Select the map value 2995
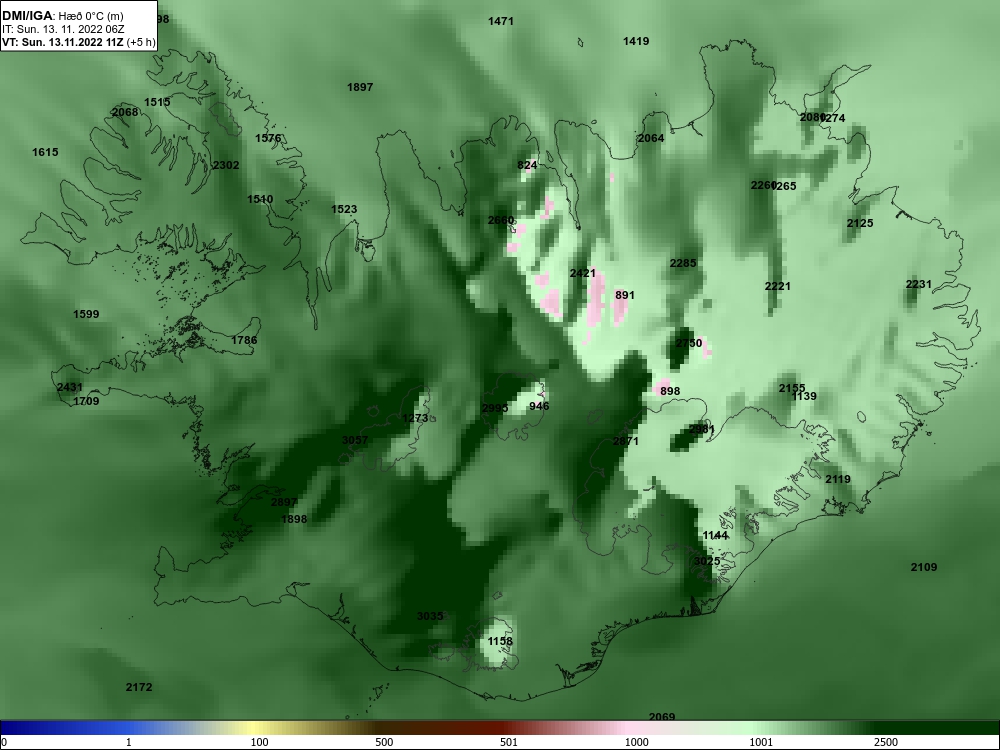 coord(495,408)
